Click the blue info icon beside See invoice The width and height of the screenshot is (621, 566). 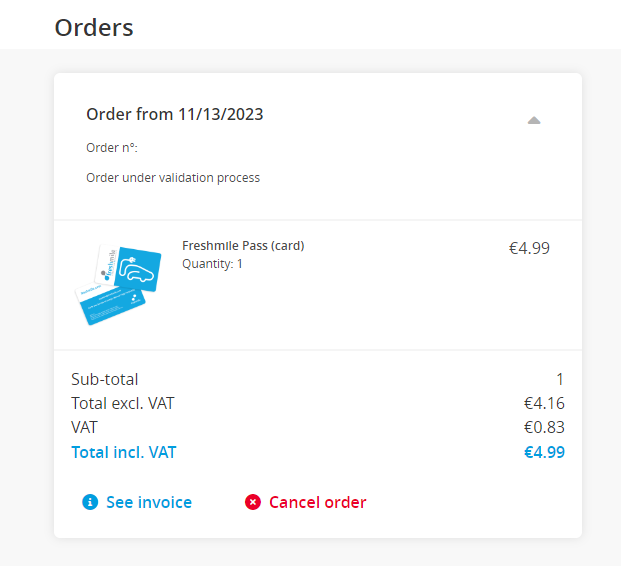pyautogui.click(x=90, y=502)
